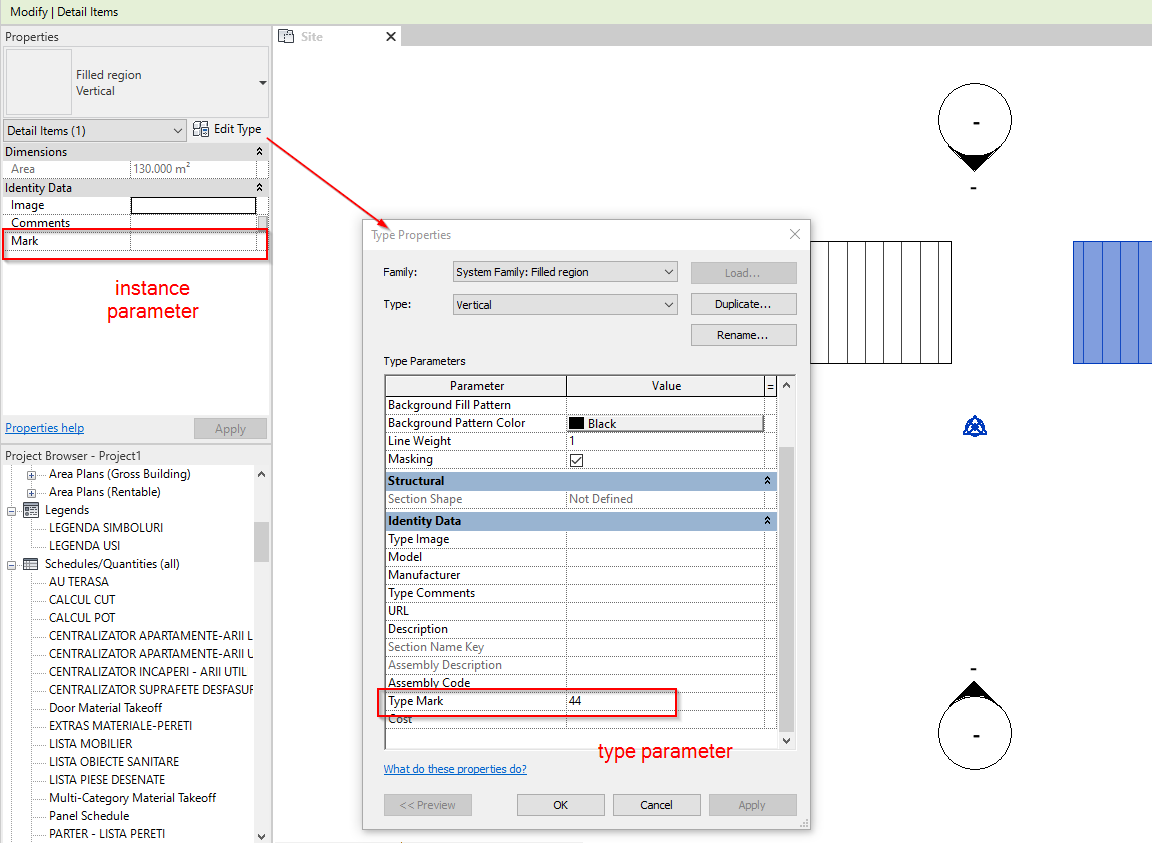Click the Edit Type icon in Properties palette
The width and height of the screenshot is (1152, 843).
(x=199, y=128)
